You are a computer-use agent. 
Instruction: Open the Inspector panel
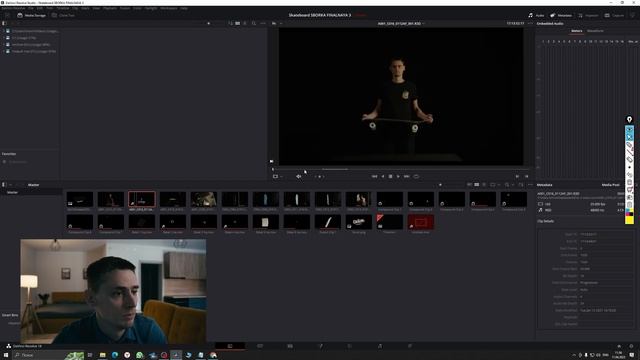[588, 15]
